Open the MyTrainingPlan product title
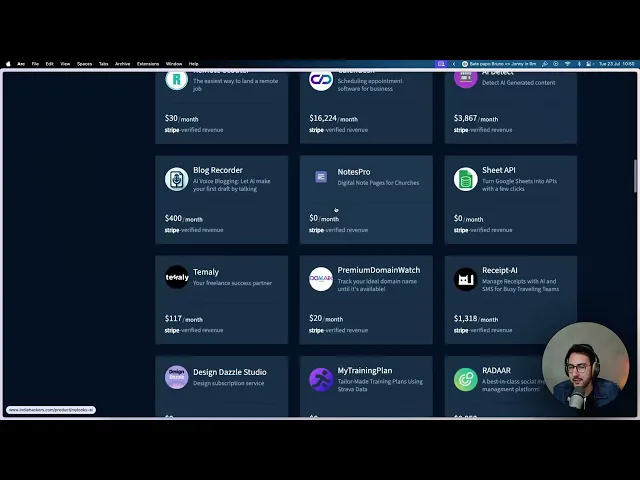The width and height of the screenshot is (640, 480). pyautogui.click(x=364, y=371)
